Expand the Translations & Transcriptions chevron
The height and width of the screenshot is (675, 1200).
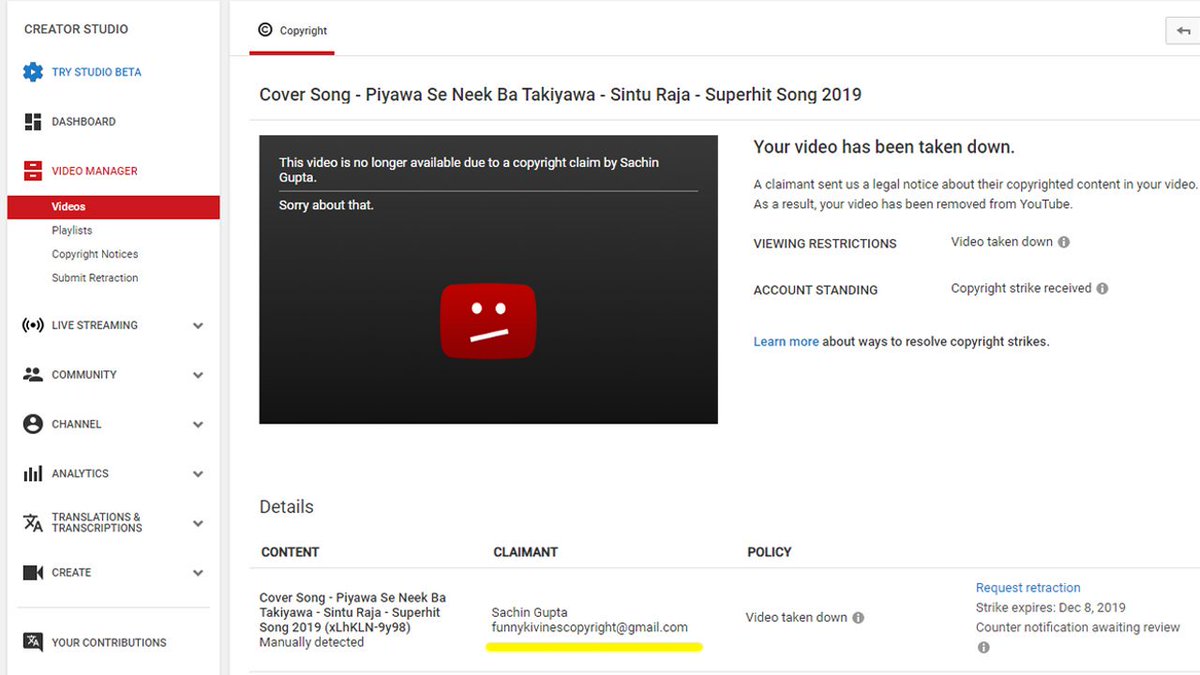(198, 524)
